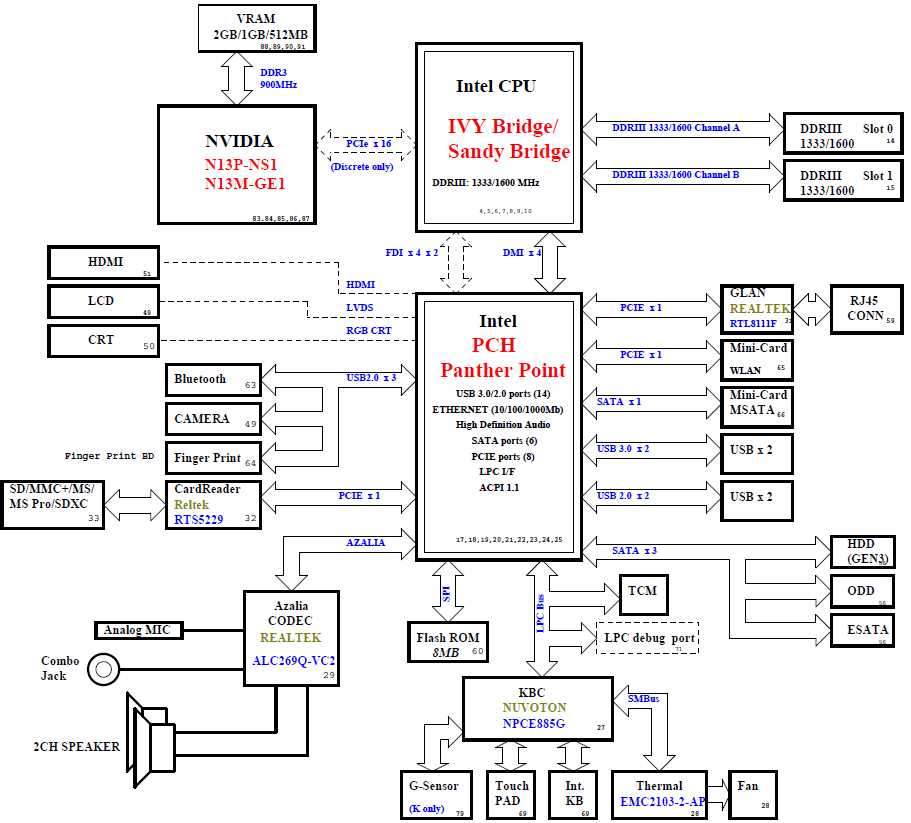Select the USB x 2 block on USB 2.0

coord(756,501)
